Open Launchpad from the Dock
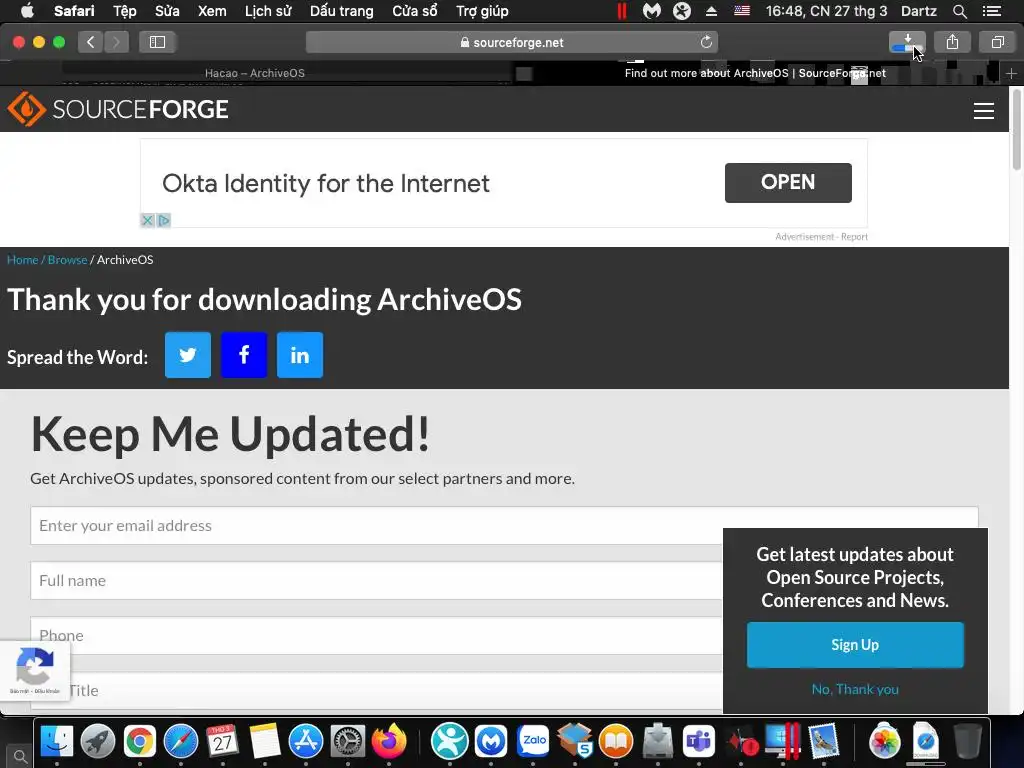The image size is (1024, 768). (98, 741)
